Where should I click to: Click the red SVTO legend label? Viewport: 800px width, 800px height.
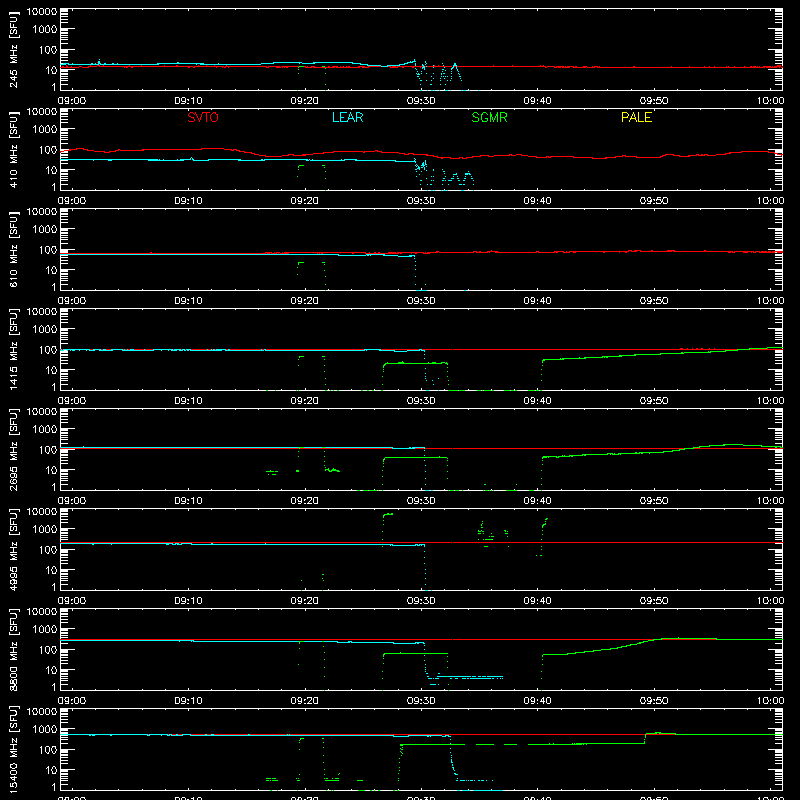[203, 117]
